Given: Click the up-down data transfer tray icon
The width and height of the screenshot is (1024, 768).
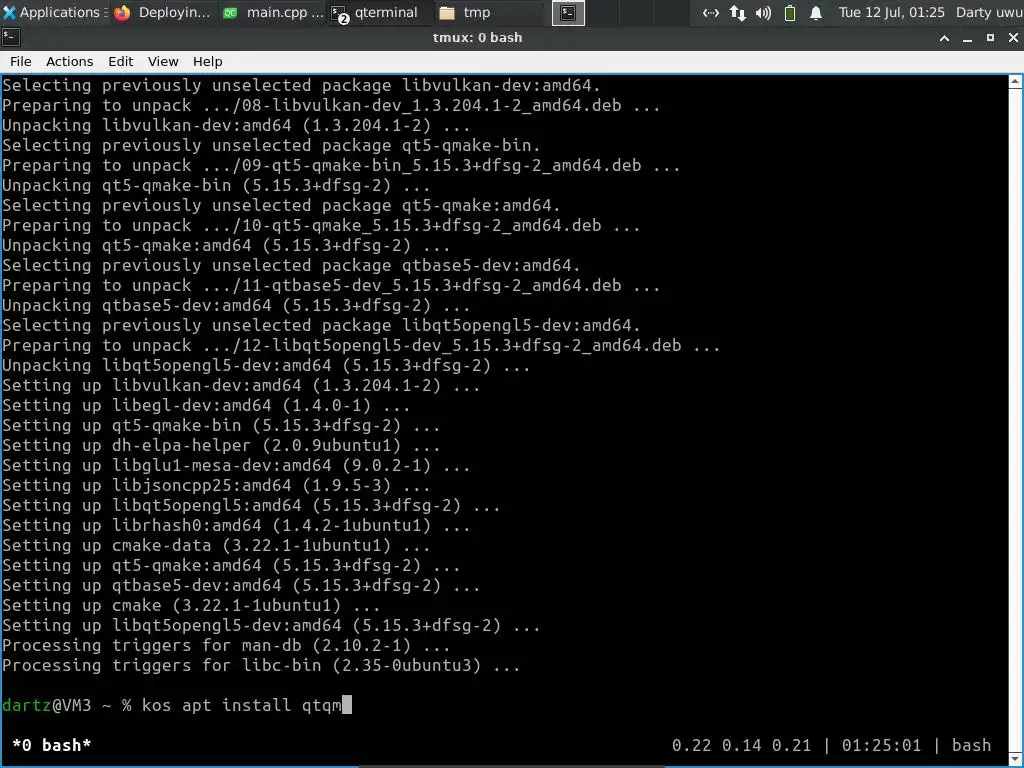Looking at the screenshot, I should pyautogui.click(x=737, y=12).
